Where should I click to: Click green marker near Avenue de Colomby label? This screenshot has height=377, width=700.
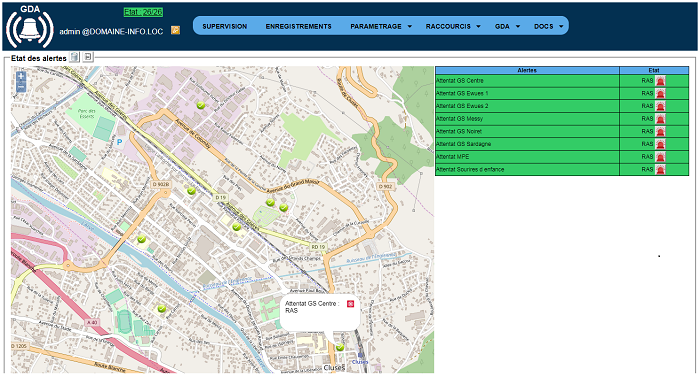tap(201, 105)
